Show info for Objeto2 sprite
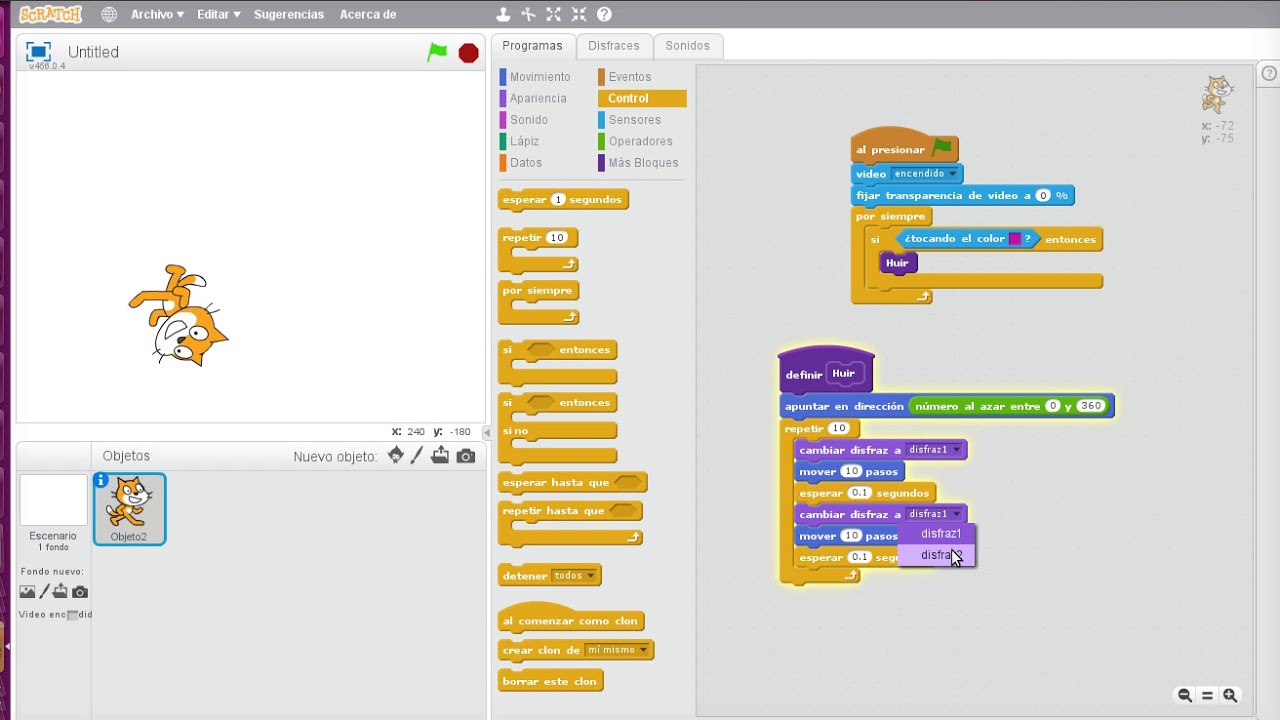The height and width of the screenshot is (720, 1280). 101,481
